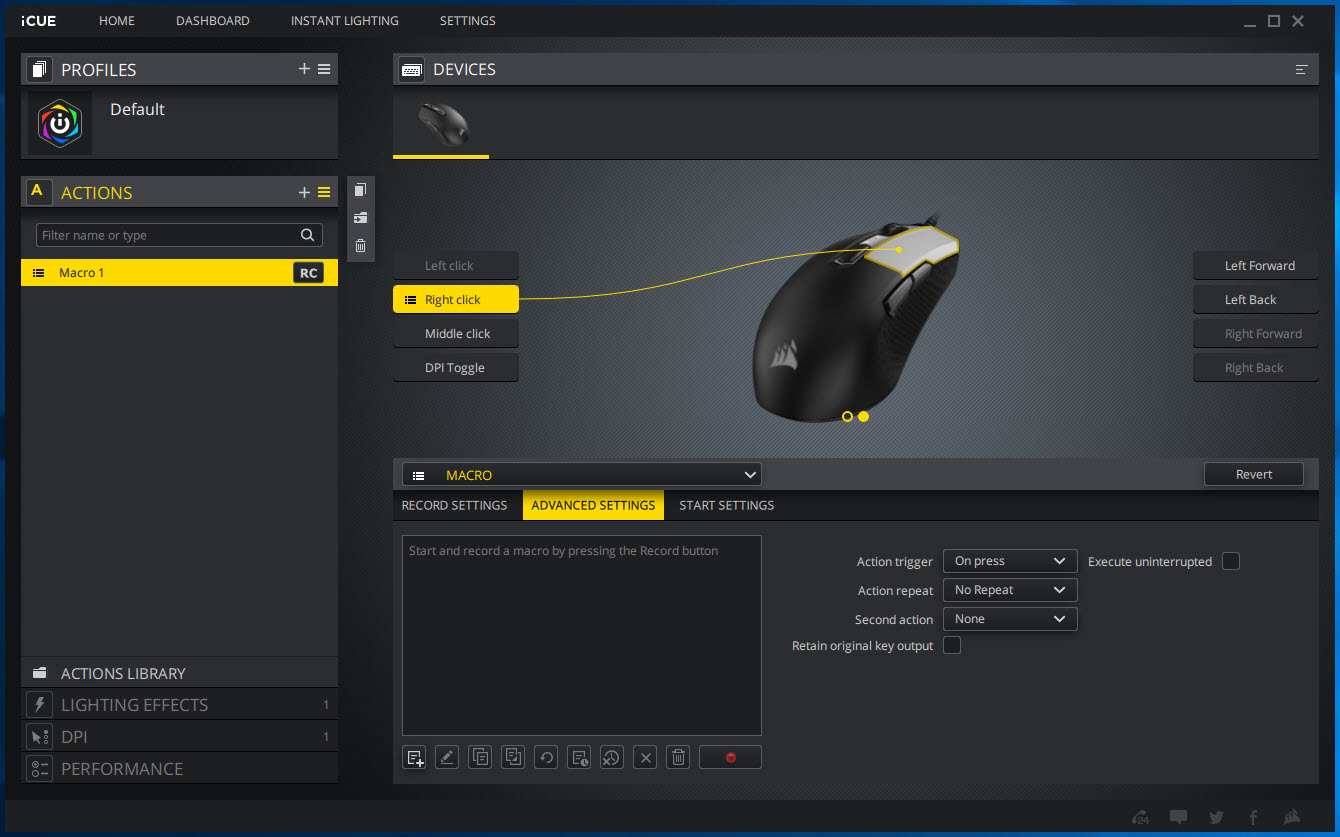Click the paste events icon in macro toolbar
Image resolution: width=1340 pixels, height=837 pixels.
(513, 757)
